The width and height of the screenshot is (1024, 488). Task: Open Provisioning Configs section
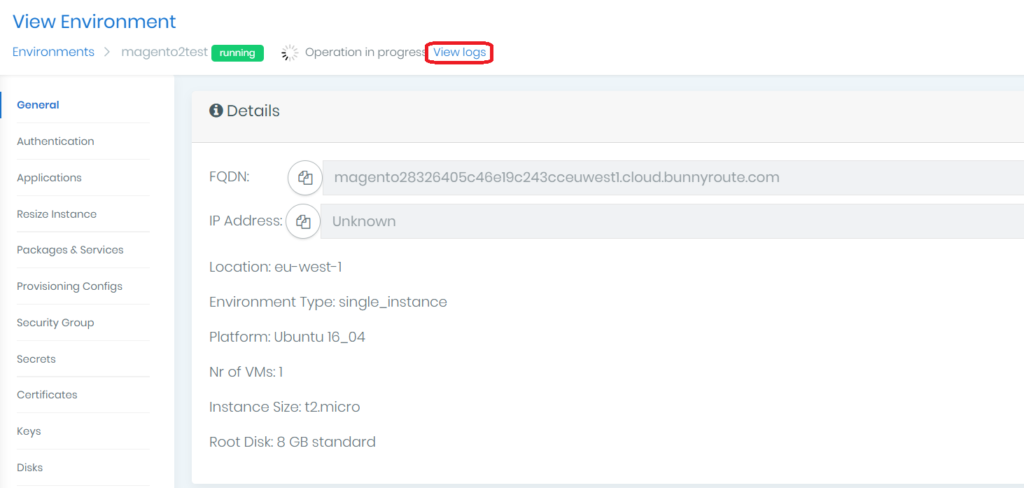click(x=70, y=286)
